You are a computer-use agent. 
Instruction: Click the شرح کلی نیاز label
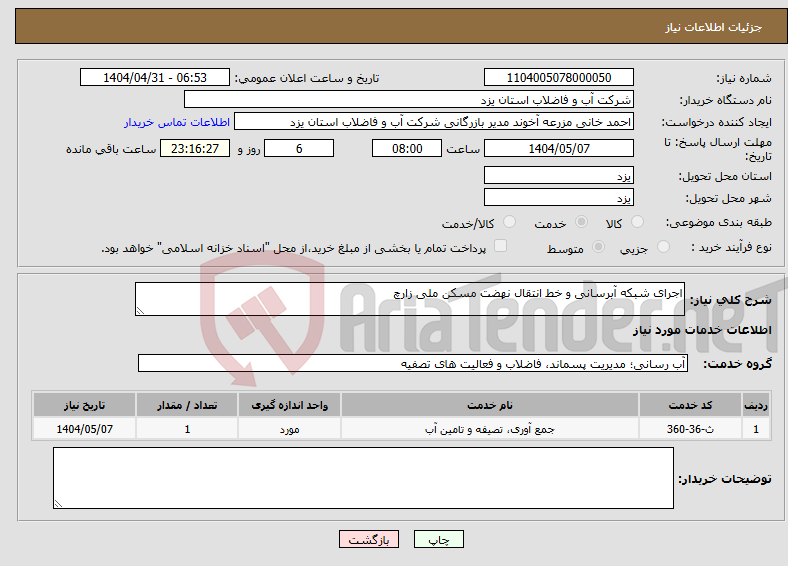point(731,300)
